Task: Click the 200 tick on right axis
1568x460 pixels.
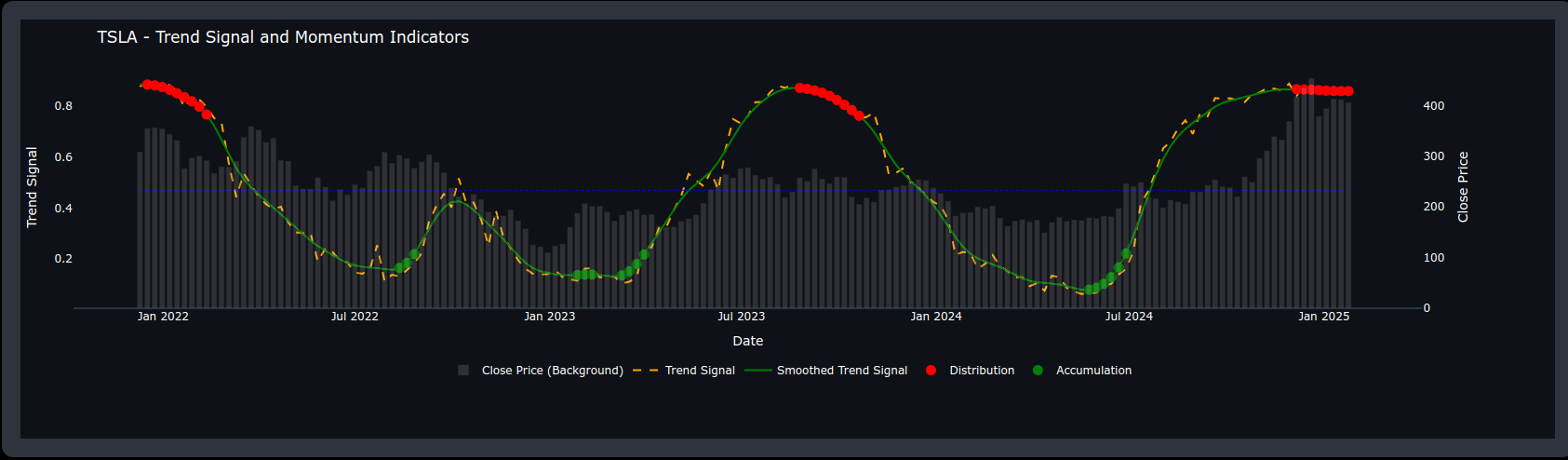Action: pyautogui.click(x=1434, y=207)
